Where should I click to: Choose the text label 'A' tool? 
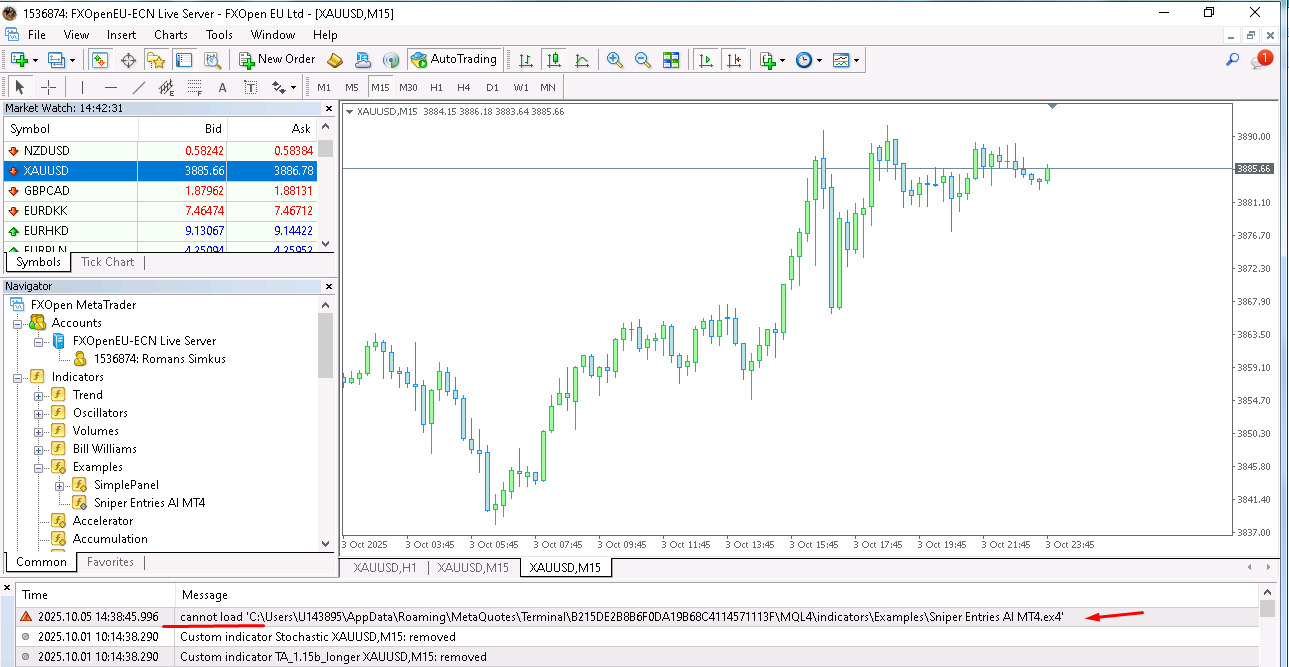(222, 87)
